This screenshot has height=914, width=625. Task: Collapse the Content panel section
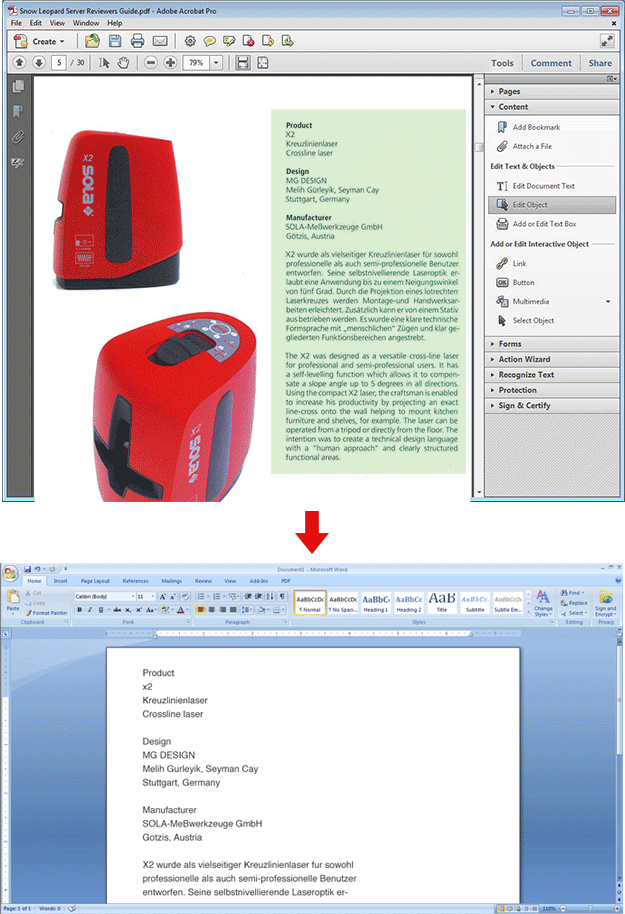click(552, 107)
